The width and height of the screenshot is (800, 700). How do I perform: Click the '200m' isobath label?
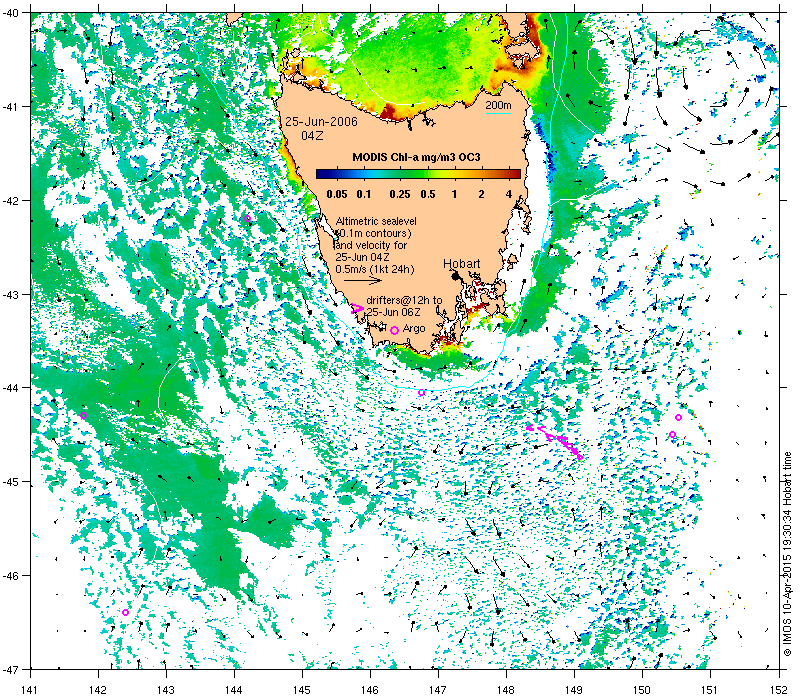click(498, 105)
